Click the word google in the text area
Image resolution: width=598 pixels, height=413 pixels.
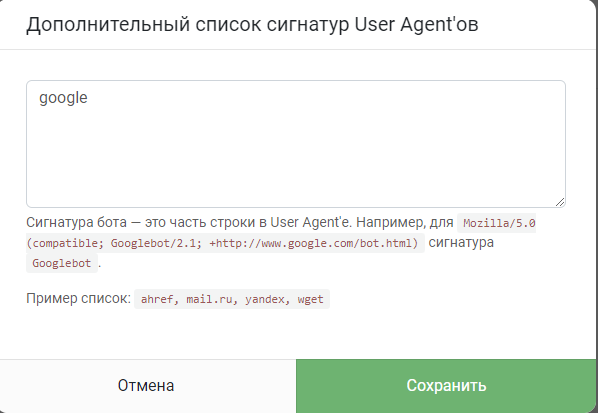click(x=63, y=98)
